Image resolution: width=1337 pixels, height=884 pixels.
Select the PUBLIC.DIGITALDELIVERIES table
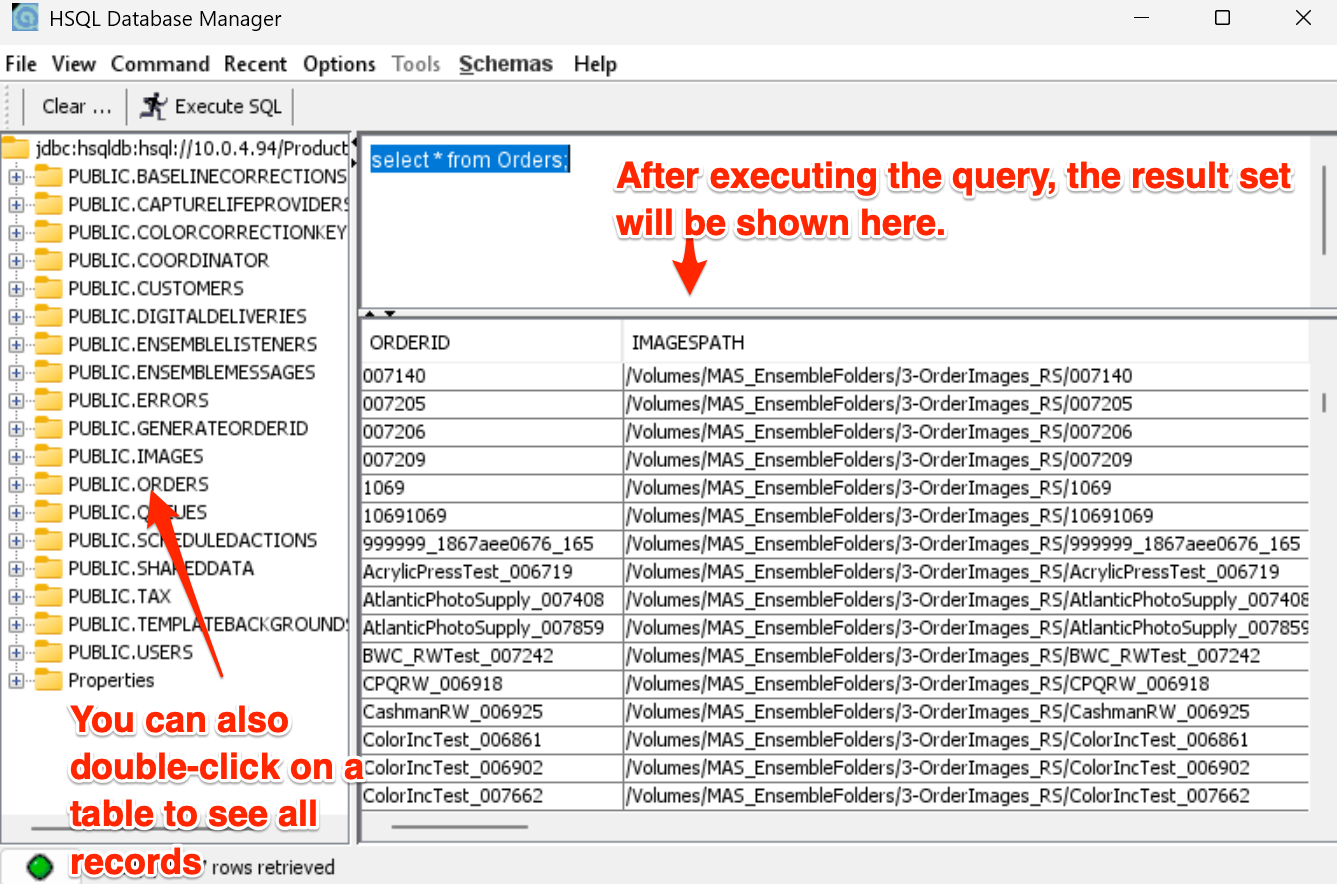coord(187,316)
